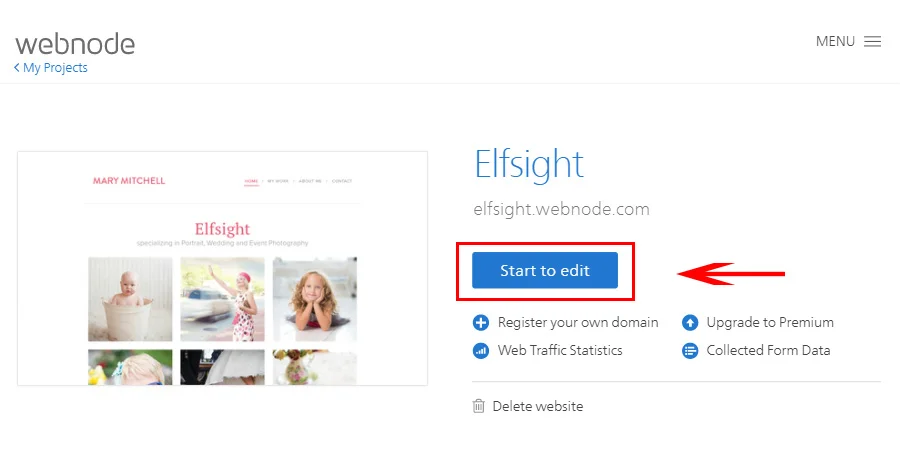The width and height of the screenshot is (900, 476).
Task: Open the Elfsight website preview thumbnail
Action: pyautogui.click(x=223, y=268)
